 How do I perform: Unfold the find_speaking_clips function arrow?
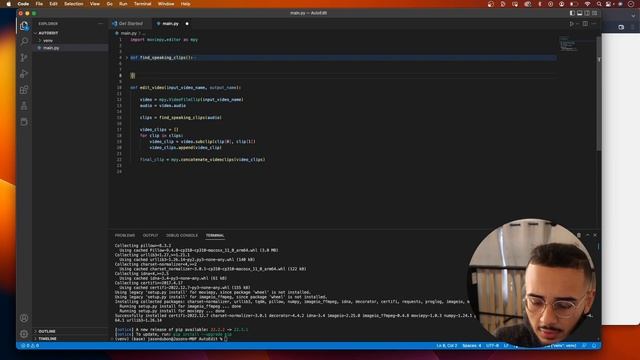[127, 58]
